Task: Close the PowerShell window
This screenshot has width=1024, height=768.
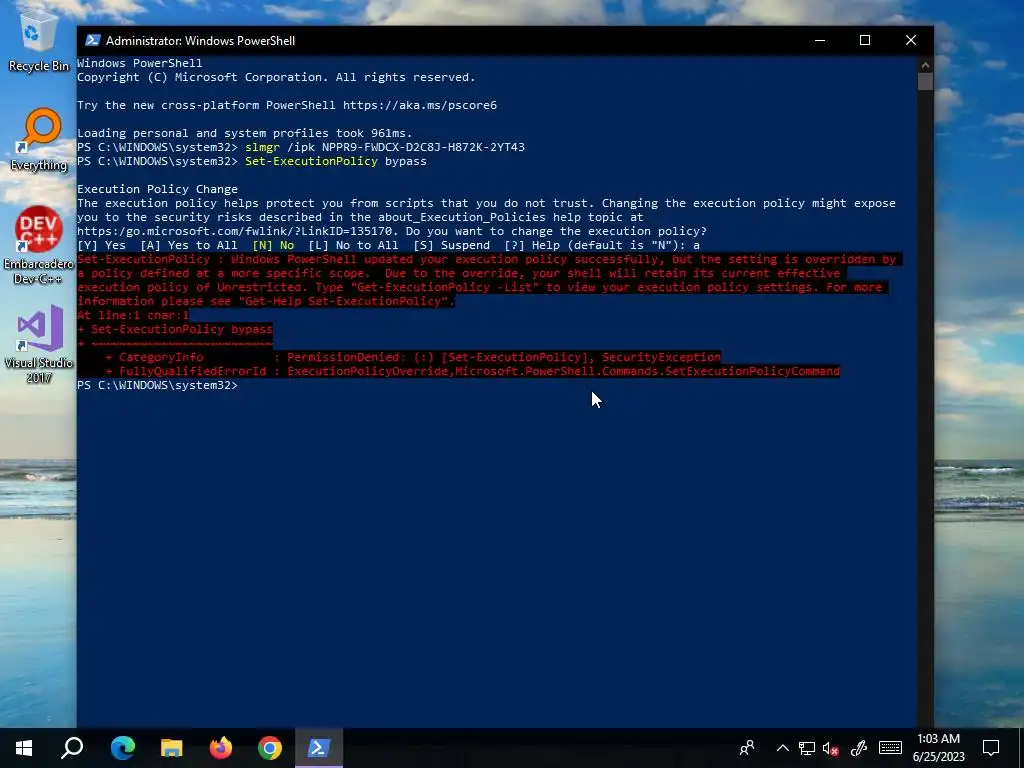Action: pyautogui.click(x=911, y=40)
